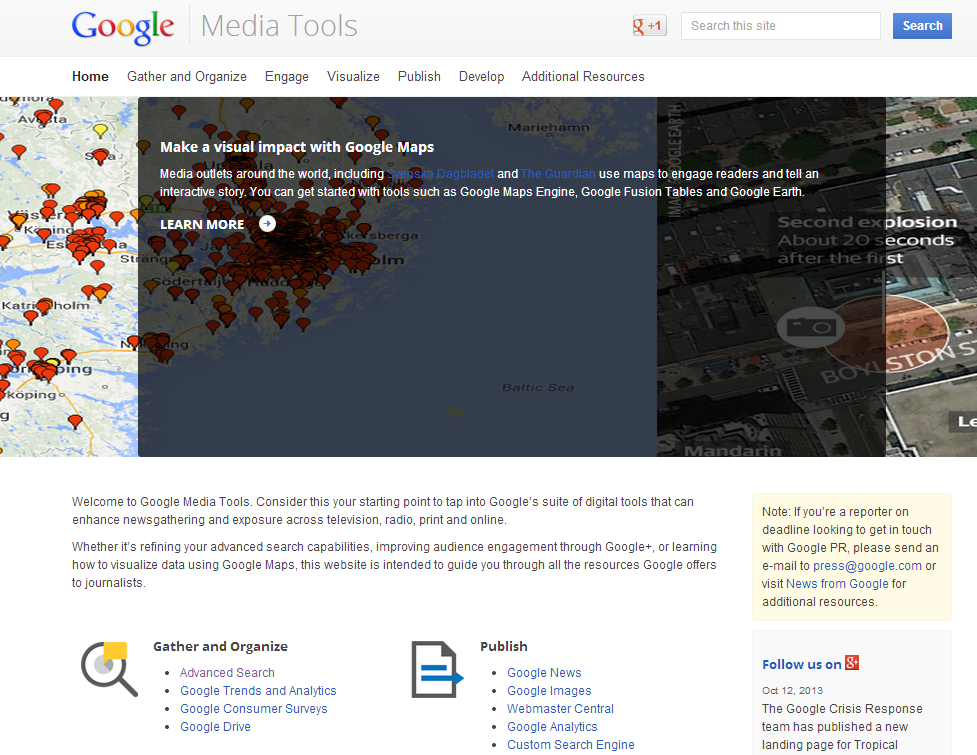Click the Publish section heading
The width and height of the screenshot is (977, 755).
[503, 647]
